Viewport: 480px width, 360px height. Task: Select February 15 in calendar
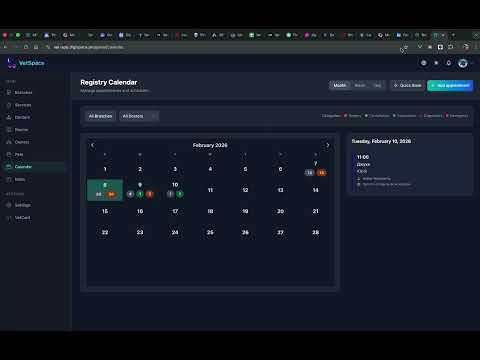point(105,211)
